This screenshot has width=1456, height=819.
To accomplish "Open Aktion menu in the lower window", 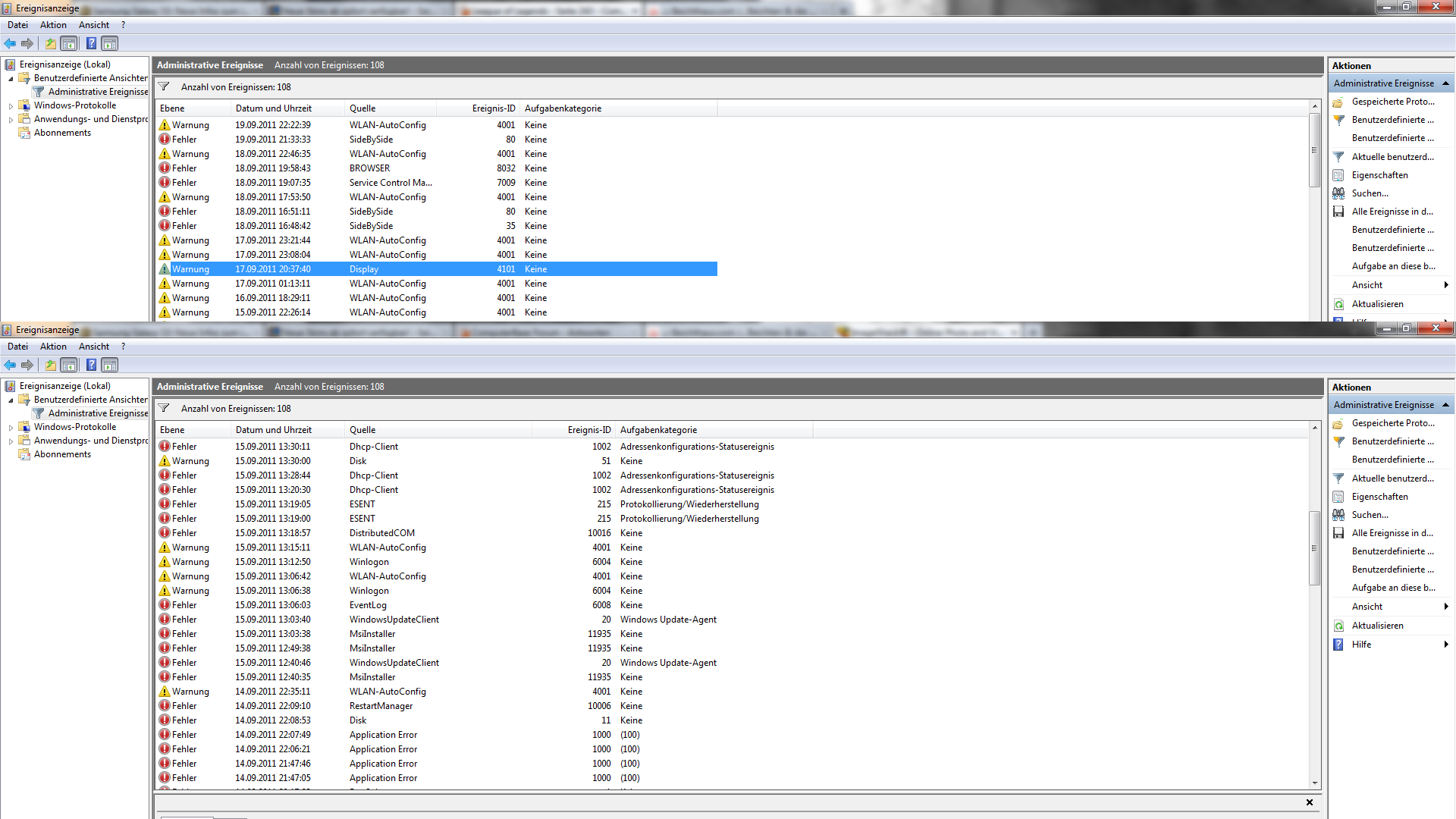I will pos(53,347).
